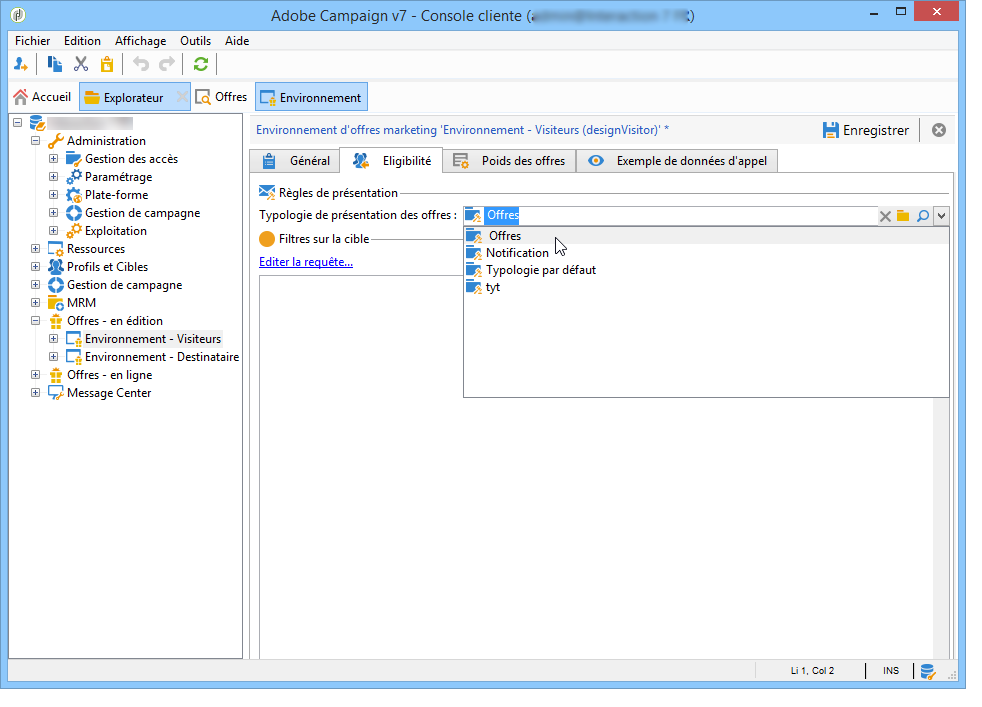Select Environnement - Destinataire tree item
This screenshot has height=707, width=982.
pyautogui.click(x=162, y=357)
